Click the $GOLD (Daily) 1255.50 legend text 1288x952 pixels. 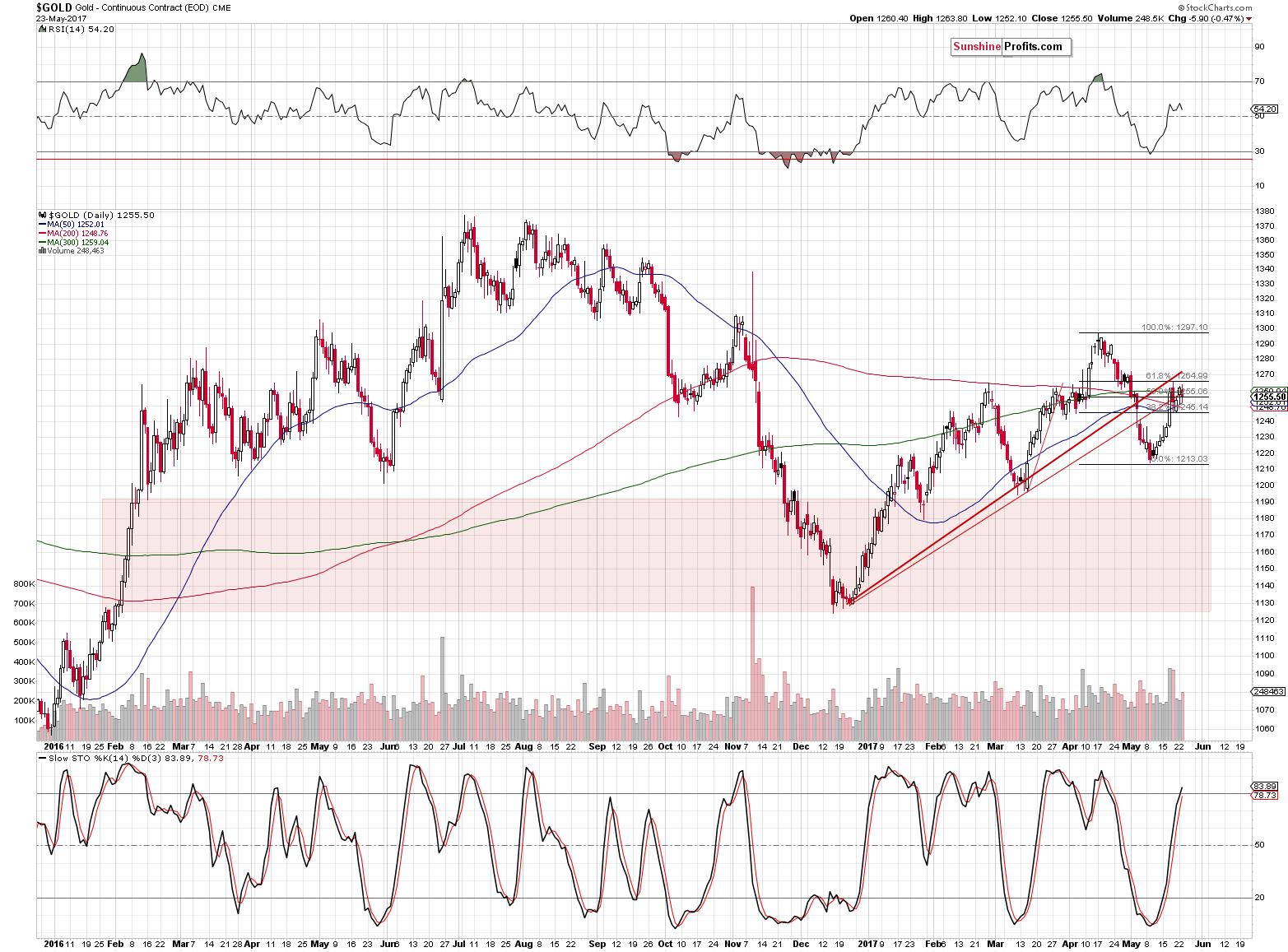point(101,215)
